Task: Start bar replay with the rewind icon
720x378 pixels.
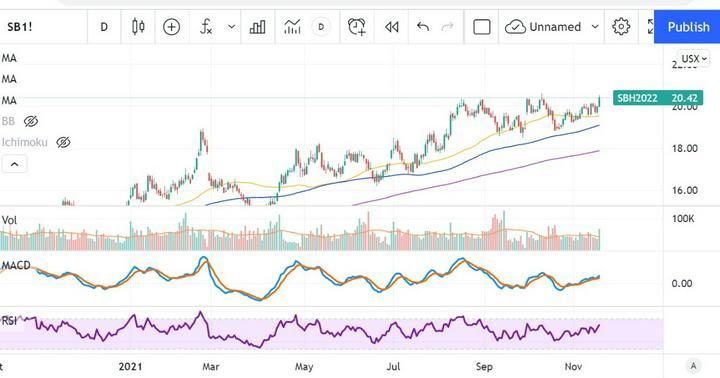Action: click(391, 27)
